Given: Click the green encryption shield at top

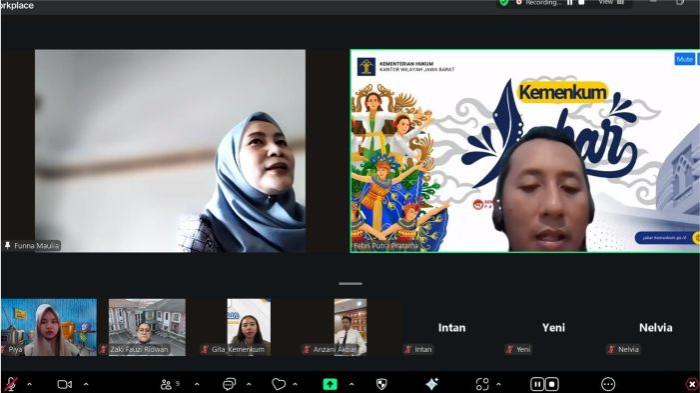Looking at the screenshot, I should point(504,3).
